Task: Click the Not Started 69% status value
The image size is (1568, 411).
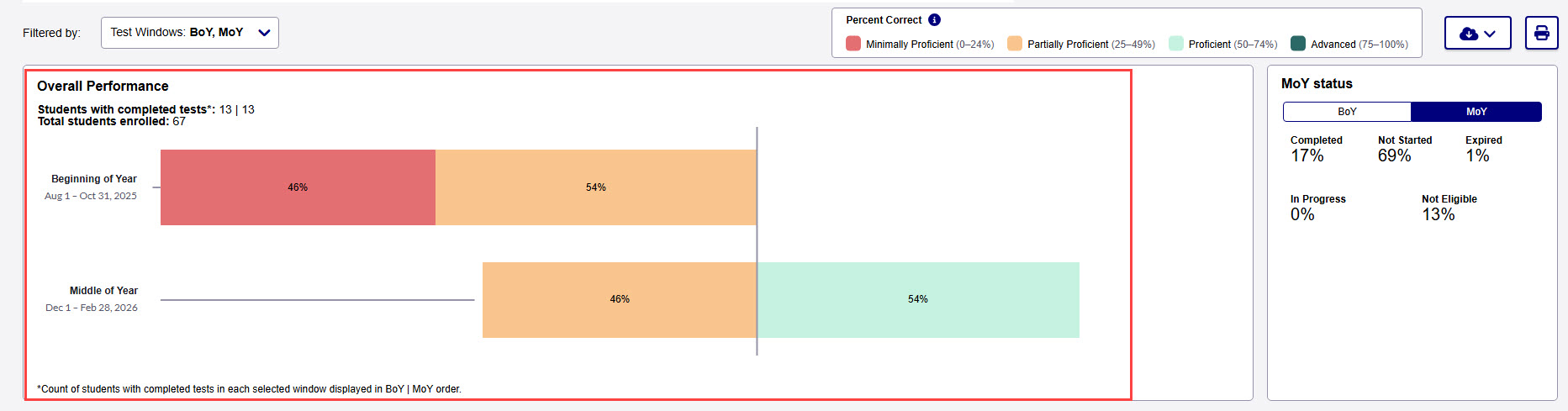Action: click(x=1395, y=155)
